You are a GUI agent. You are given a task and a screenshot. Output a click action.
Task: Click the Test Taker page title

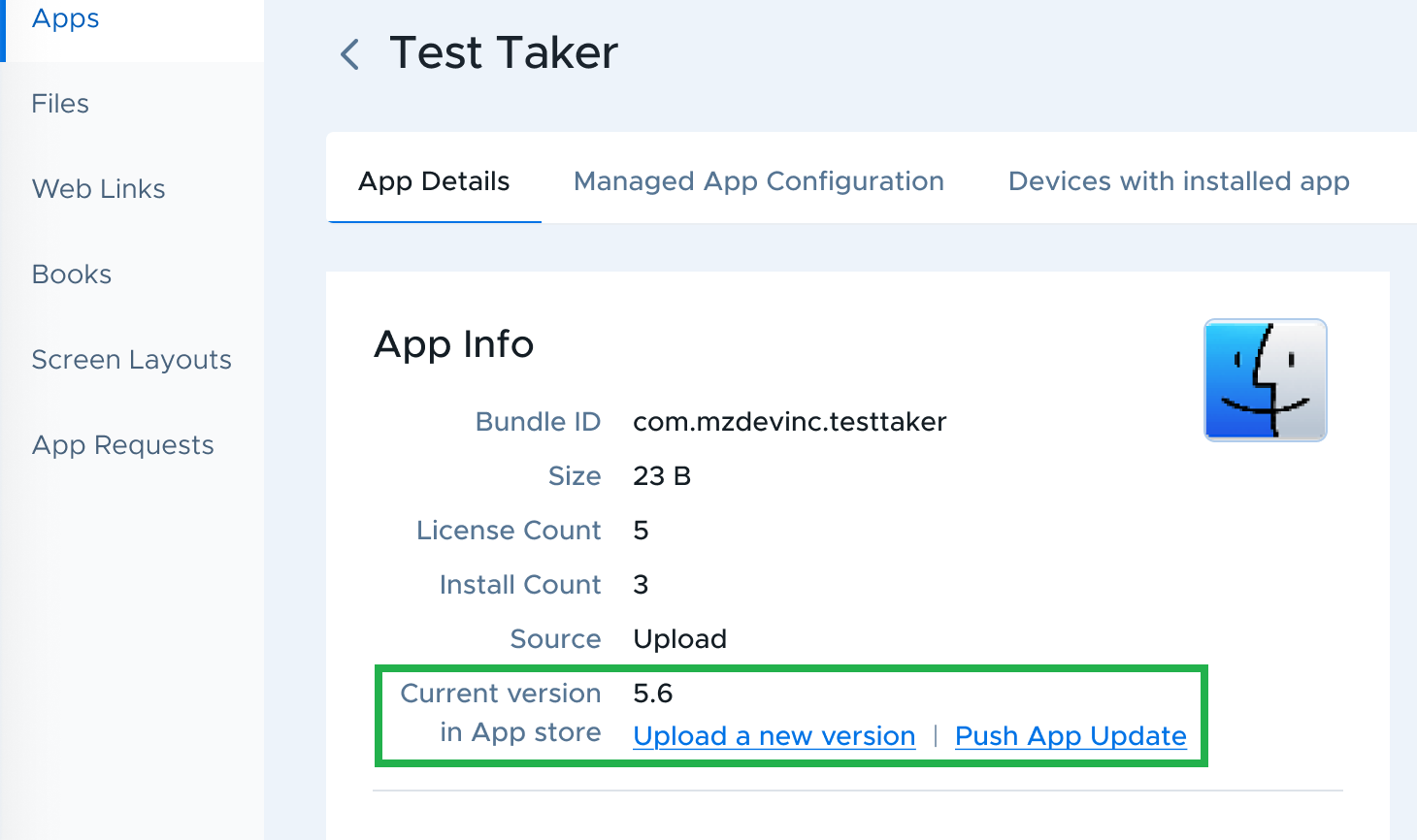[x=504, y=52]
